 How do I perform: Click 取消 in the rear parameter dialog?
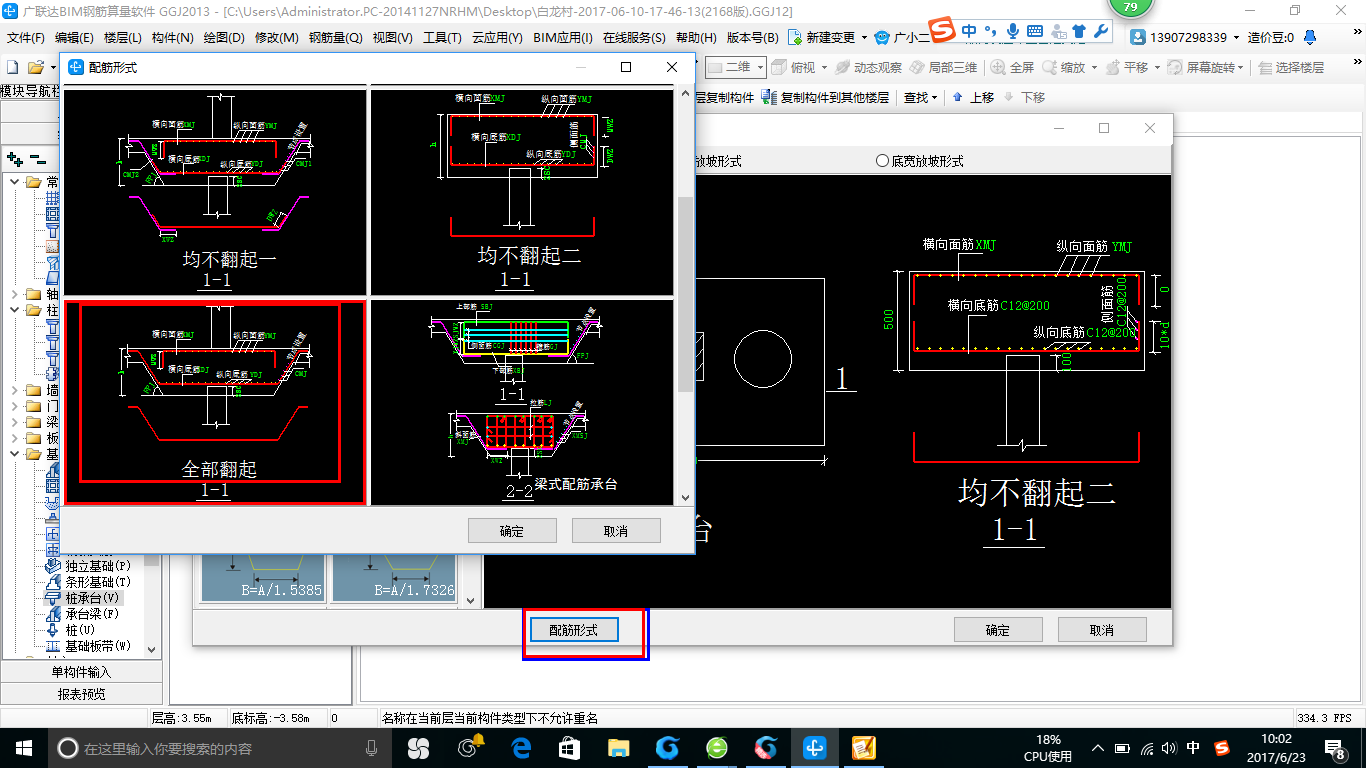[x=1102, y=630]
